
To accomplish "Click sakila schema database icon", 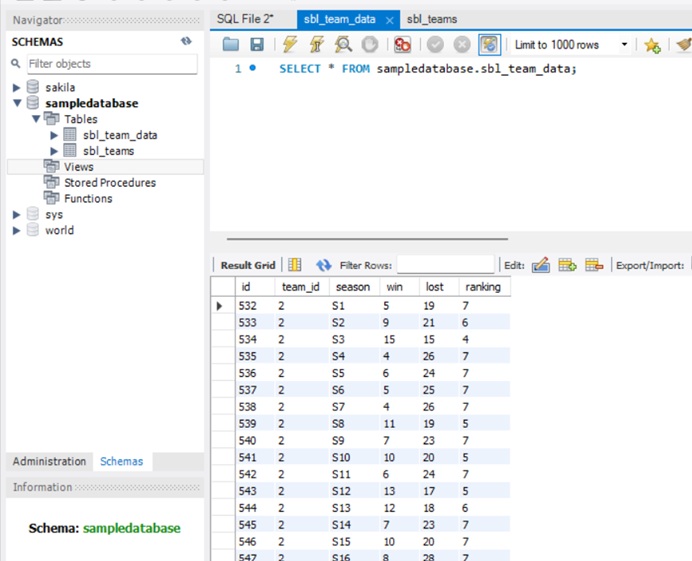I will (x=33, y=87).
